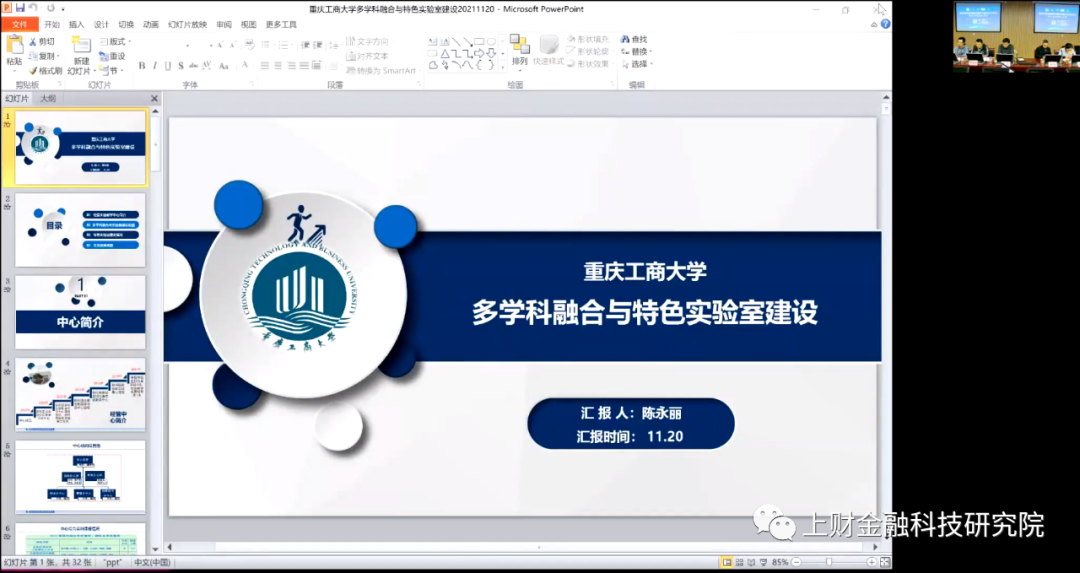Click the zoom out minus button
This screenshot has width=1080, height=573.
click(x=797, y=563)
